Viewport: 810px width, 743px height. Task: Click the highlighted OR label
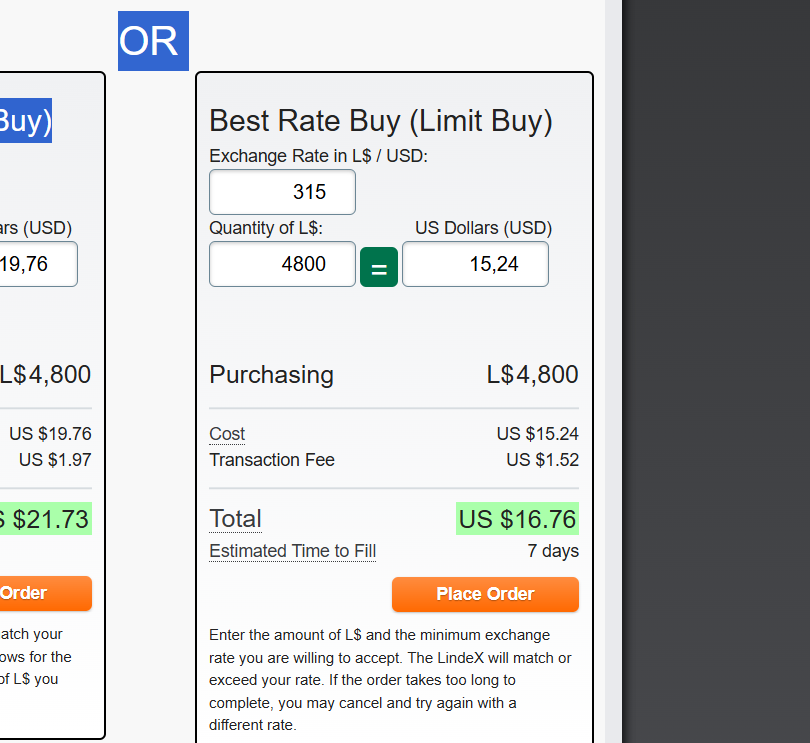tap(153, 41)
